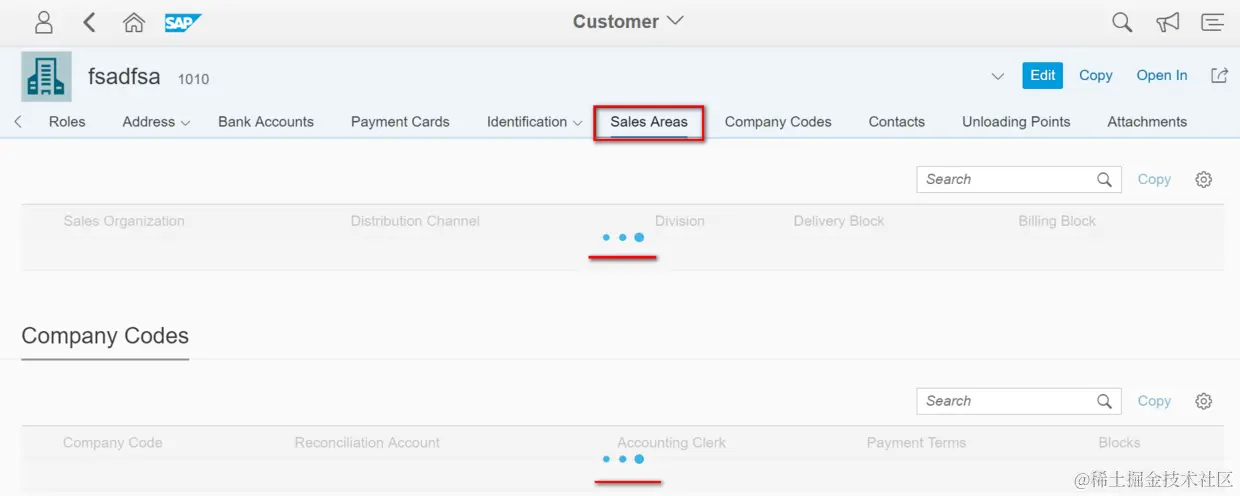Viewport: 1240px width, 496px height.
Task: Switch to the Roles tab
Action: (67, 122)
